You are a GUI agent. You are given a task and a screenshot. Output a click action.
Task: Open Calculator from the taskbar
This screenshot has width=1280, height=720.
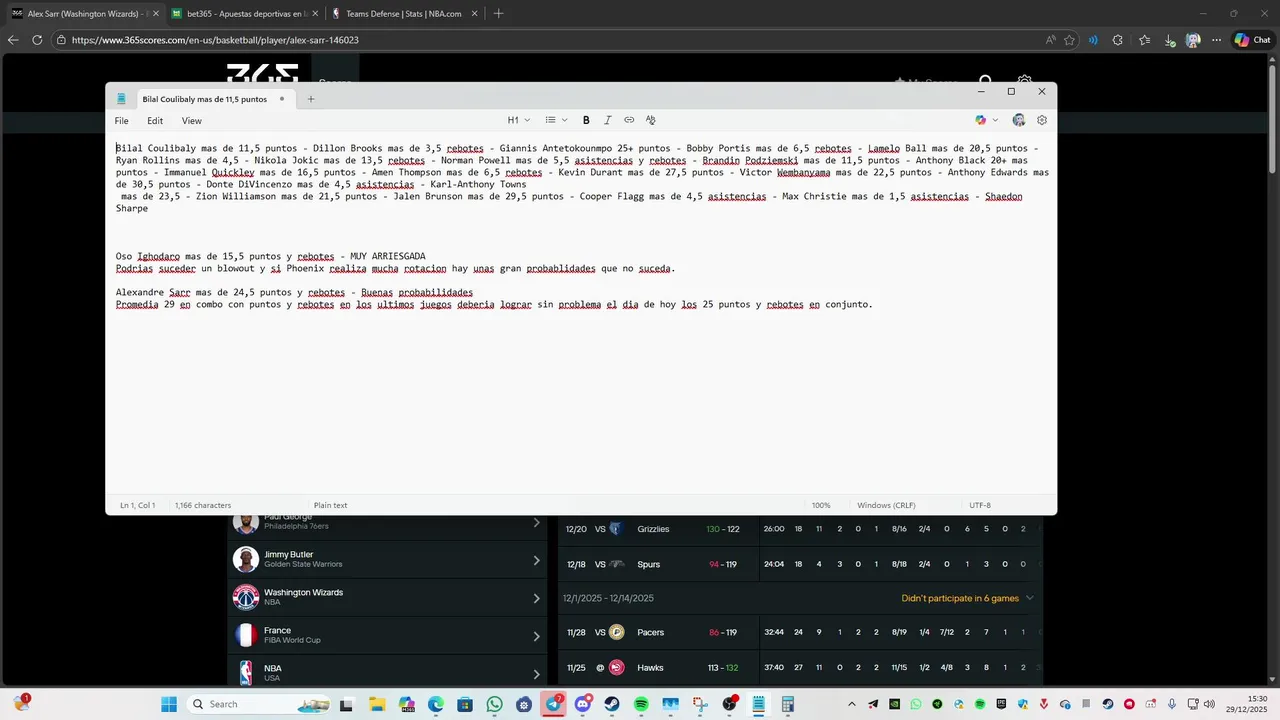tap(787, 704)
